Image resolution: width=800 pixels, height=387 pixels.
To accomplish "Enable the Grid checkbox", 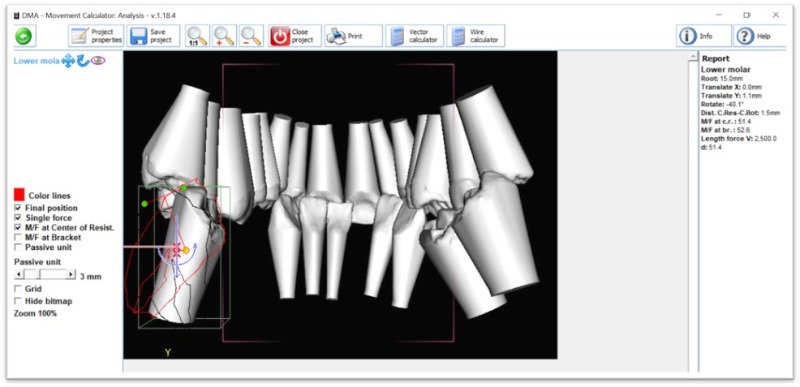I will (18, 289).
